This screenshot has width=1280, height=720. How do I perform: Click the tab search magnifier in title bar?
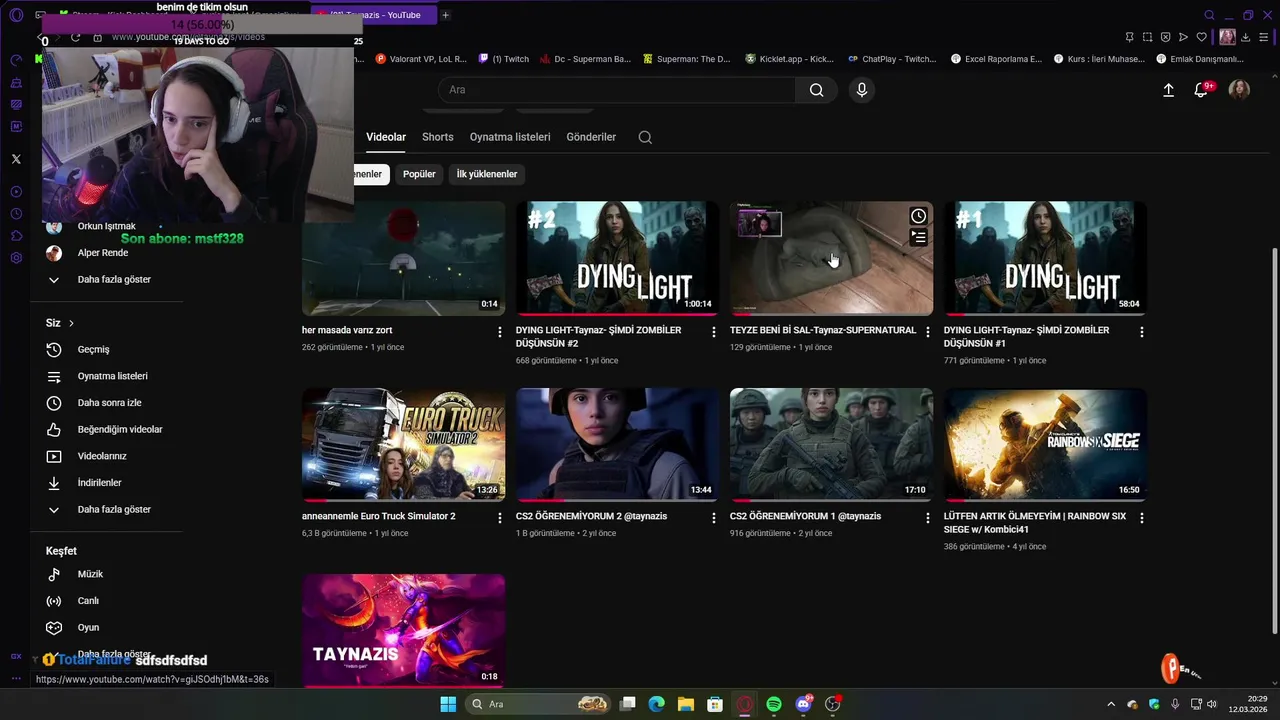(x=1209, y=15)
